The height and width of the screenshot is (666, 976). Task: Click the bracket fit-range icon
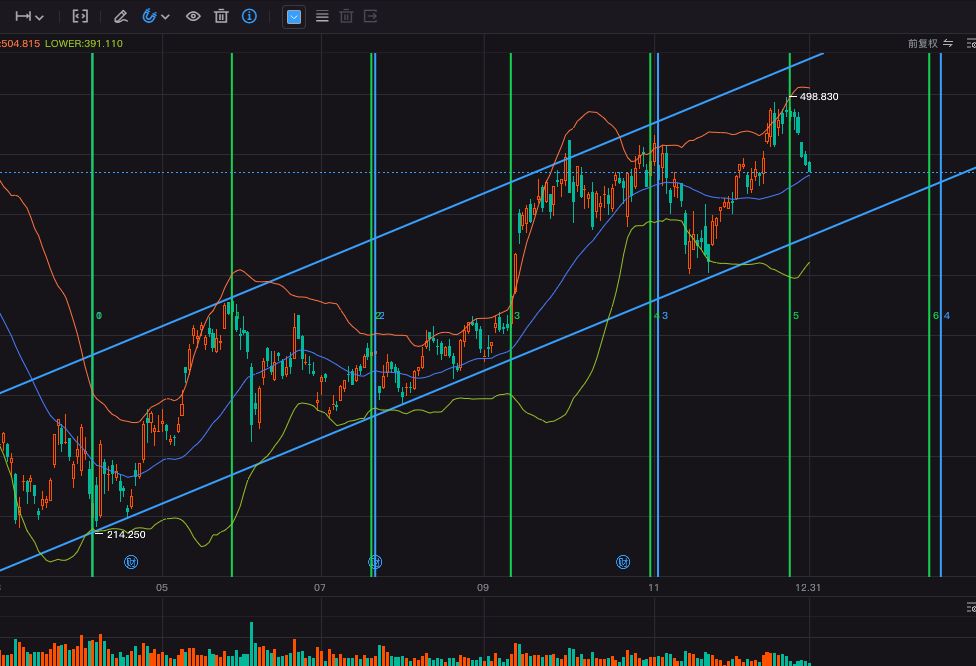coord(80,16)
